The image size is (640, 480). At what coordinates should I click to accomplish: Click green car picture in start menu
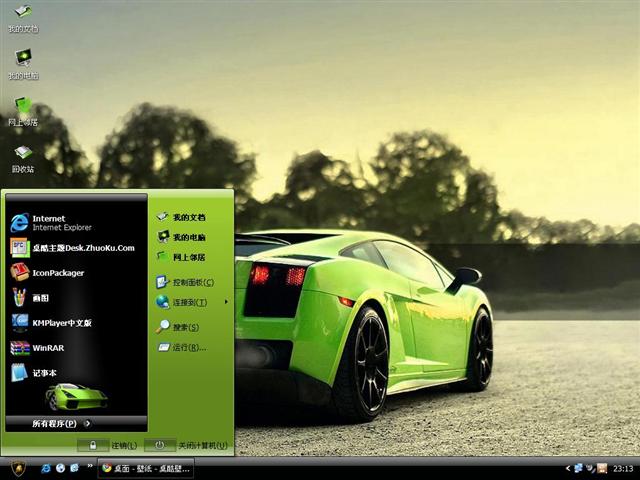click(x=76, y=396)
